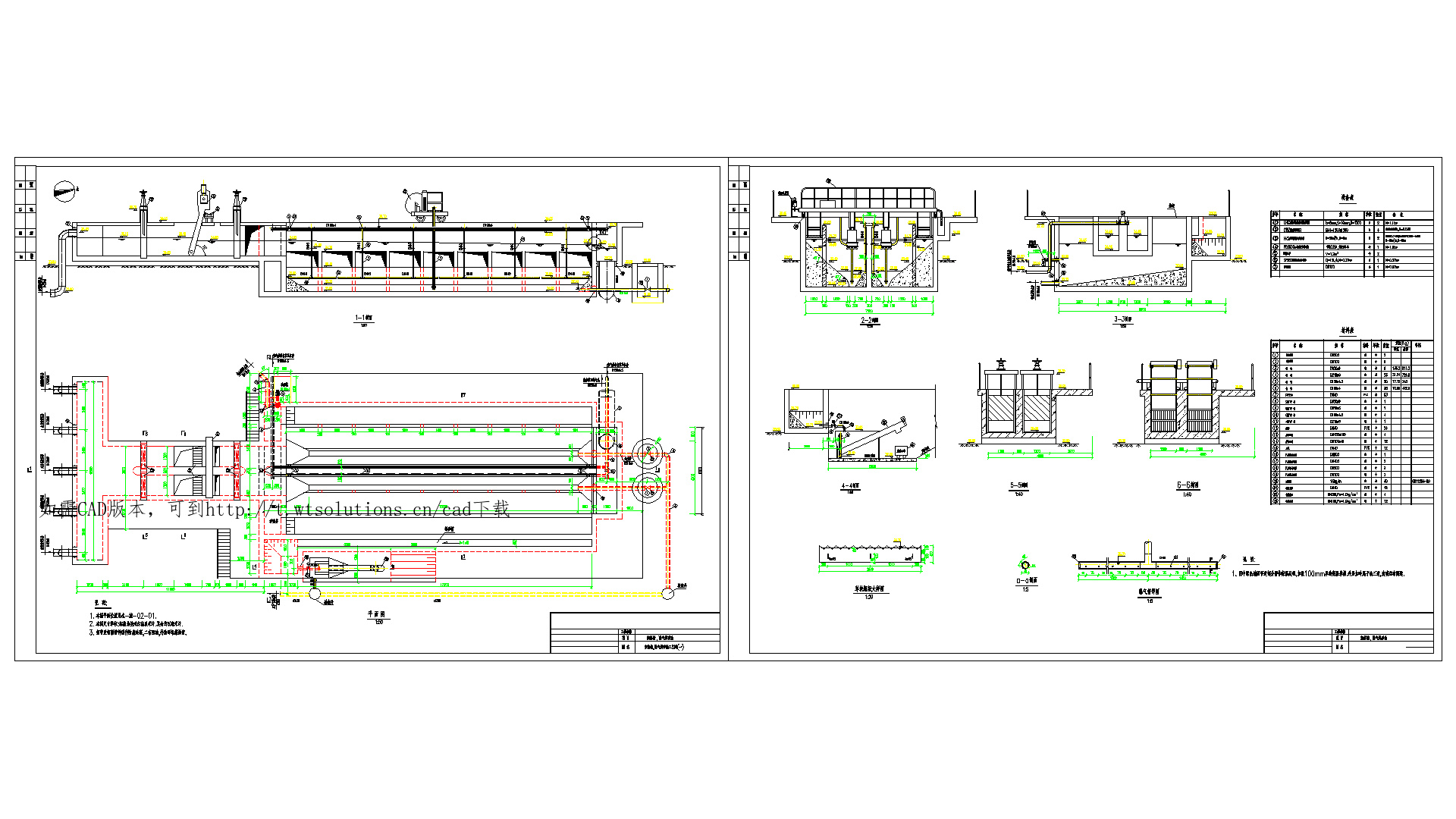Select the notes text below plan view
The image size is (1456, 819).
136,623
